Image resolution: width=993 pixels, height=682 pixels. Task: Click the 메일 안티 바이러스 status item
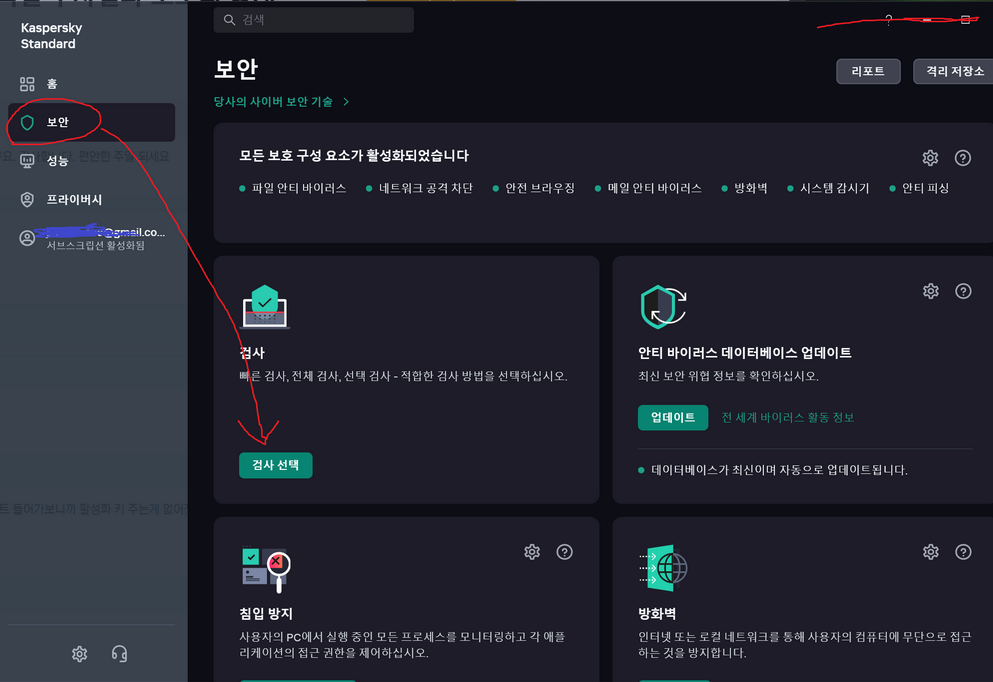tap(648, 188)
